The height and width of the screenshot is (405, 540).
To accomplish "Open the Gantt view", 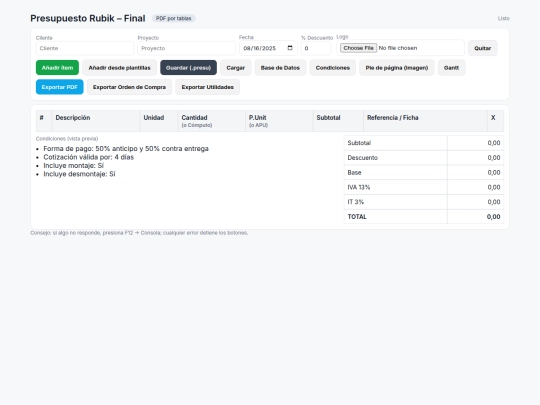I will (x=451, y=68).
